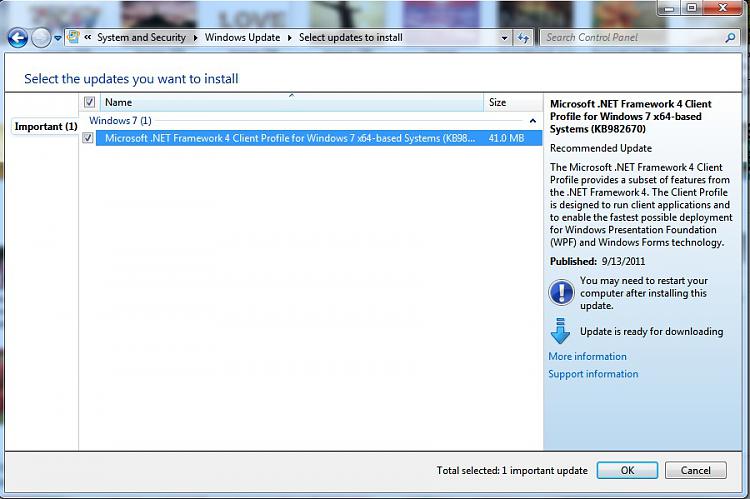Viewport: 750px width, 499px height.
Task: Collapse the Windows 7 group chevron
Action: click(x=533, y=121)
